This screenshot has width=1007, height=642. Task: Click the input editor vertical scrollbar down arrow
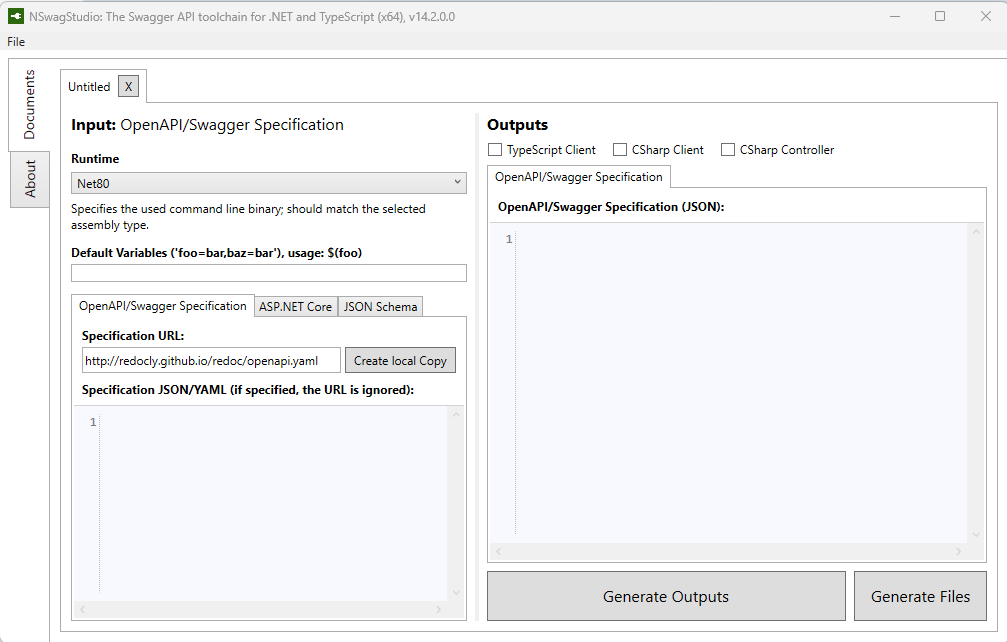click(x=456, y=593)
